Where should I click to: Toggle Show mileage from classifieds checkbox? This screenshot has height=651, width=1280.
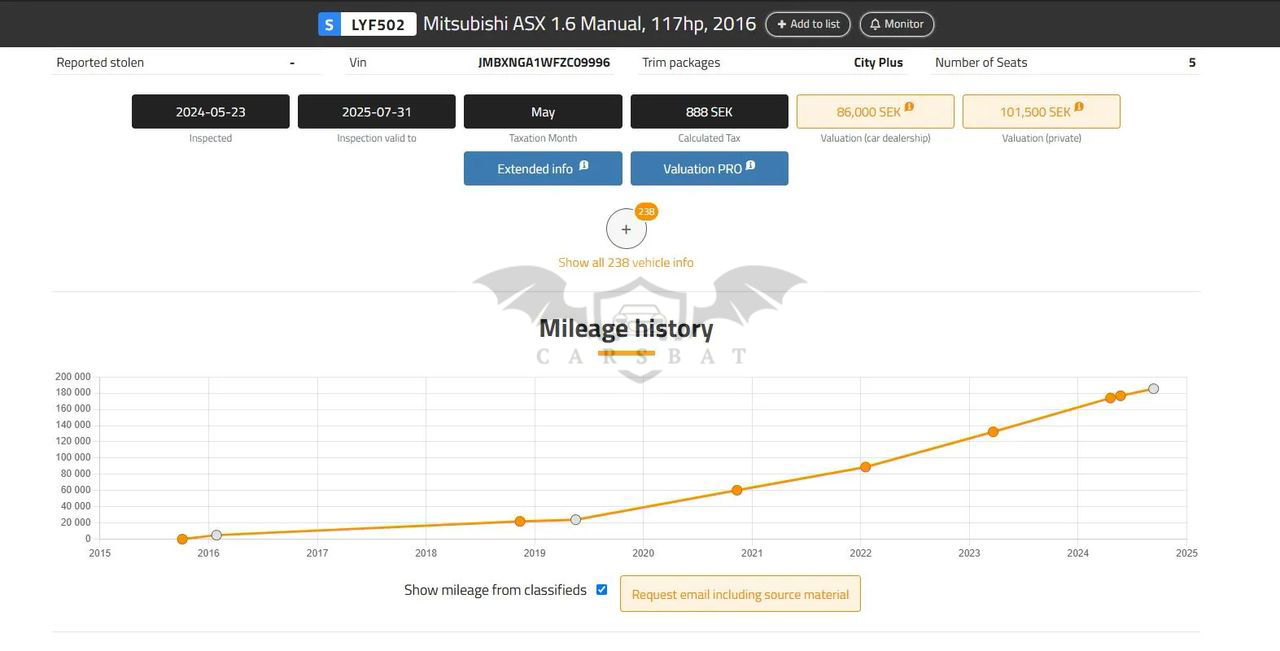point(602,590)
